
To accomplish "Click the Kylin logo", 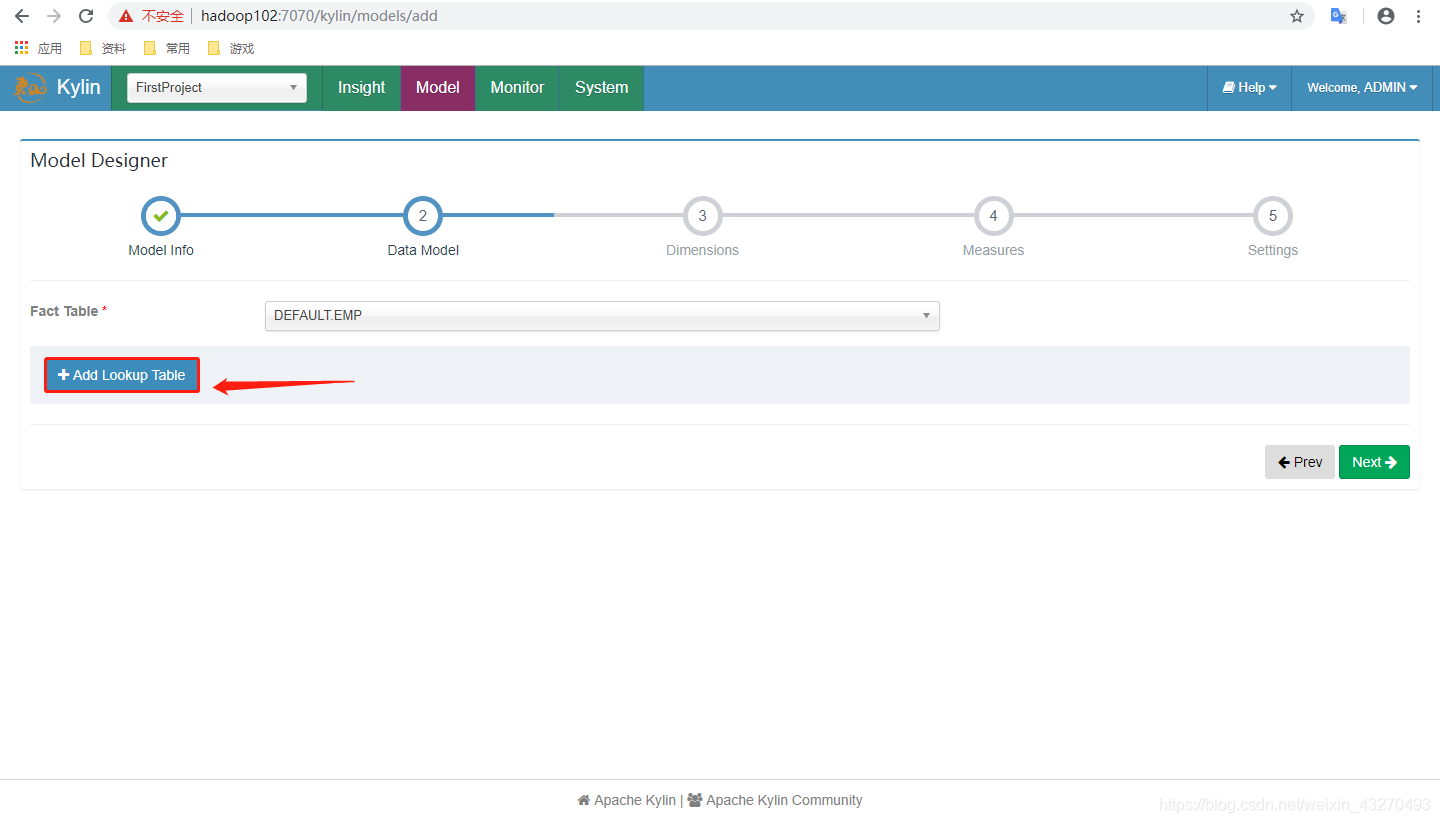I will click(30, 88).
